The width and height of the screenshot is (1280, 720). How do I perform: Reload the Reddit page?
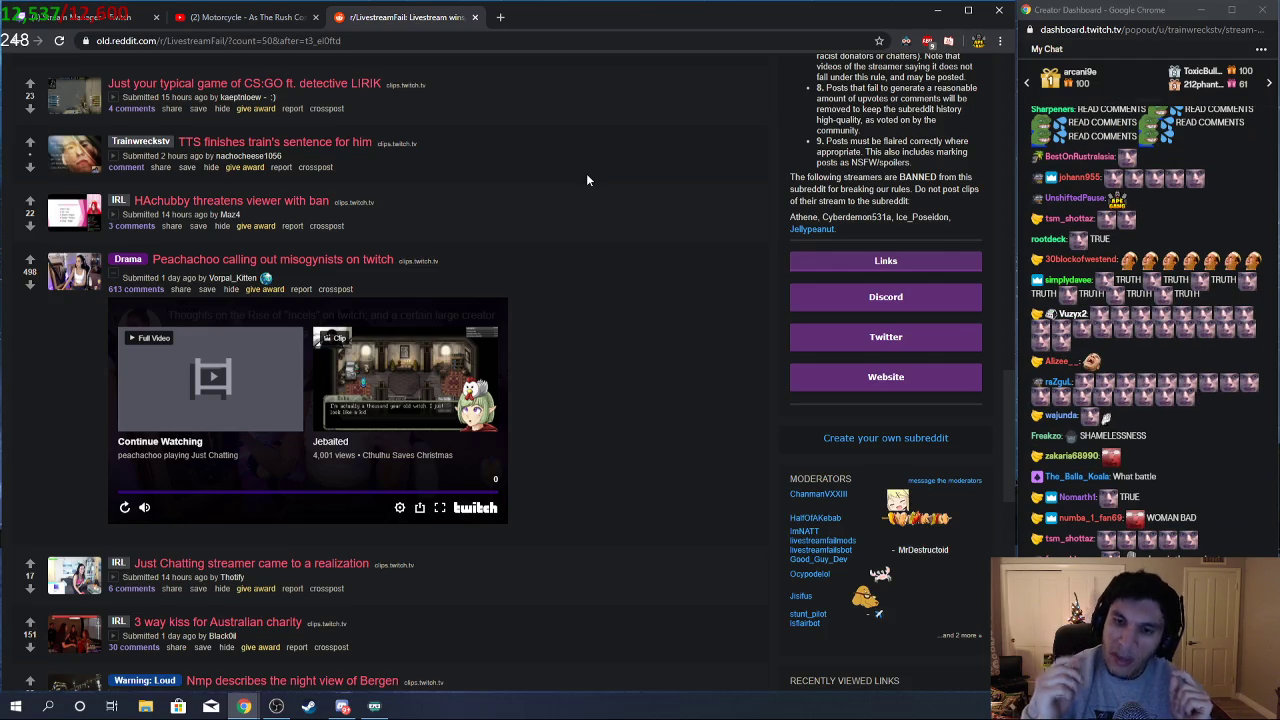pos(59,41)
